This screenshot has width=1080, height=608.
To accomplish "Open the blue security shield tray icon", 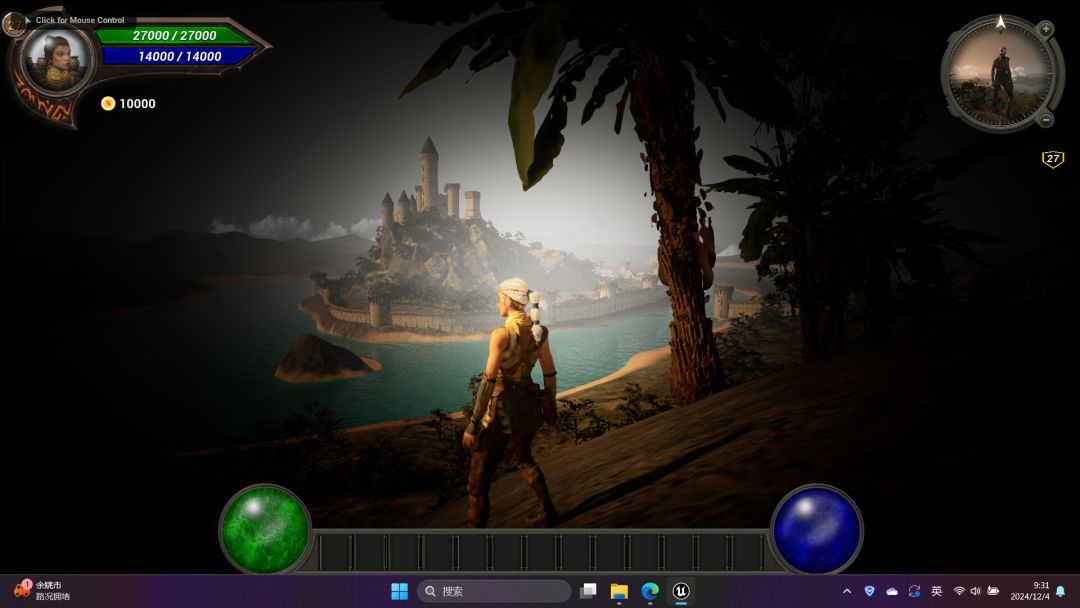I will (869, 591).
